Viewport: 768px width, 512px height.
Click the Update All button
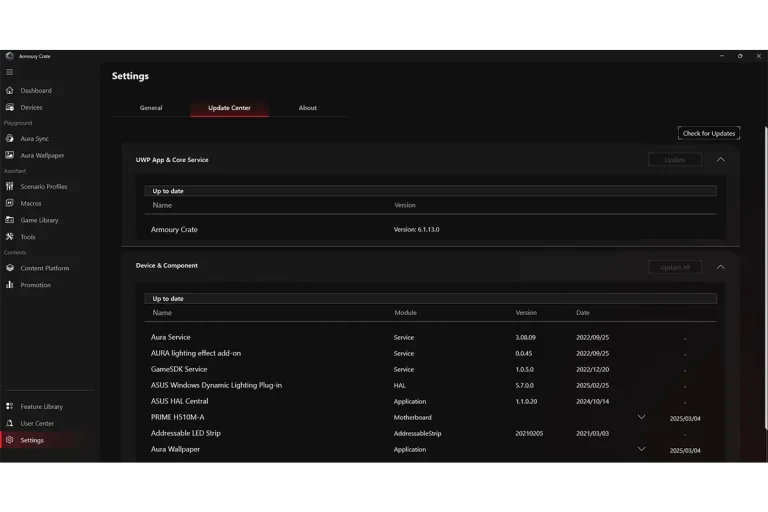[x=674, y=267]
